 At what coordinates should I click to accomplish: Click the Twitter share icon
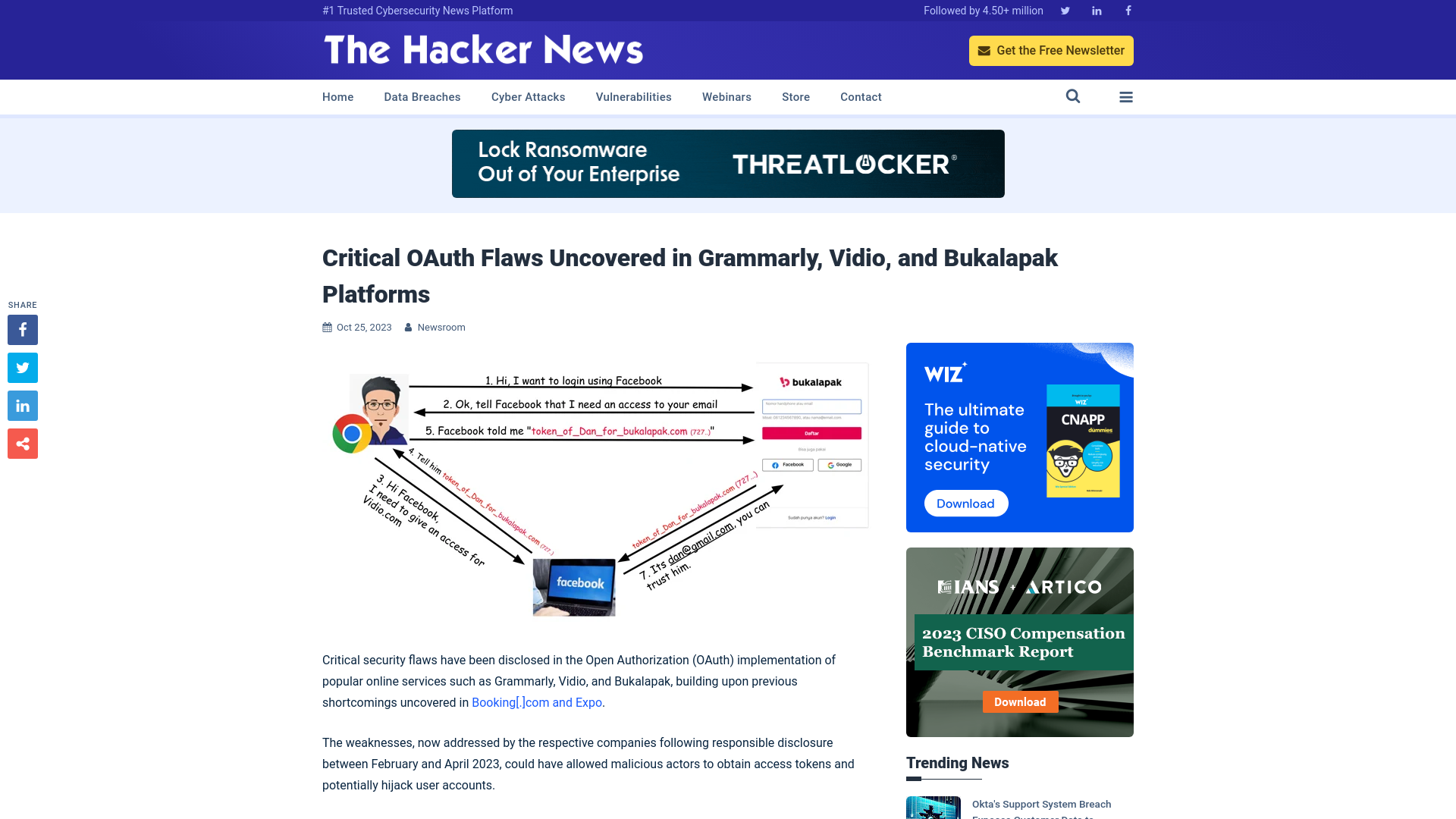click(x=22, y=367)
